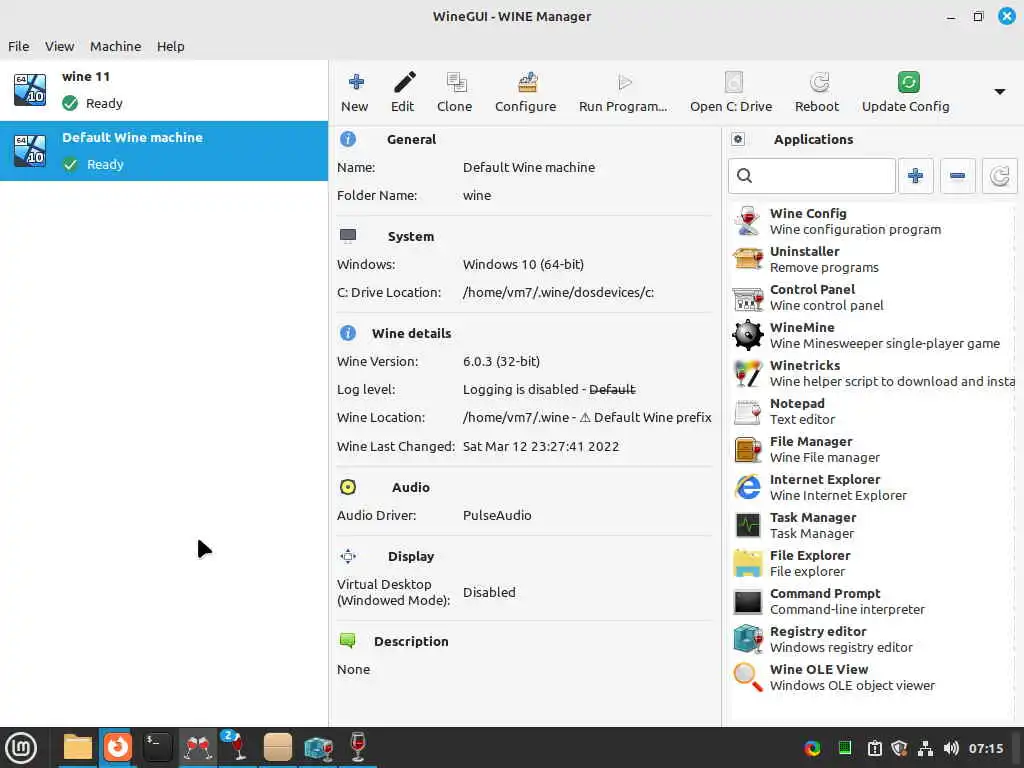This screenshot has height=768, width=1024.
Task: Open Registry editor application
Action: (x=873, y=639)
